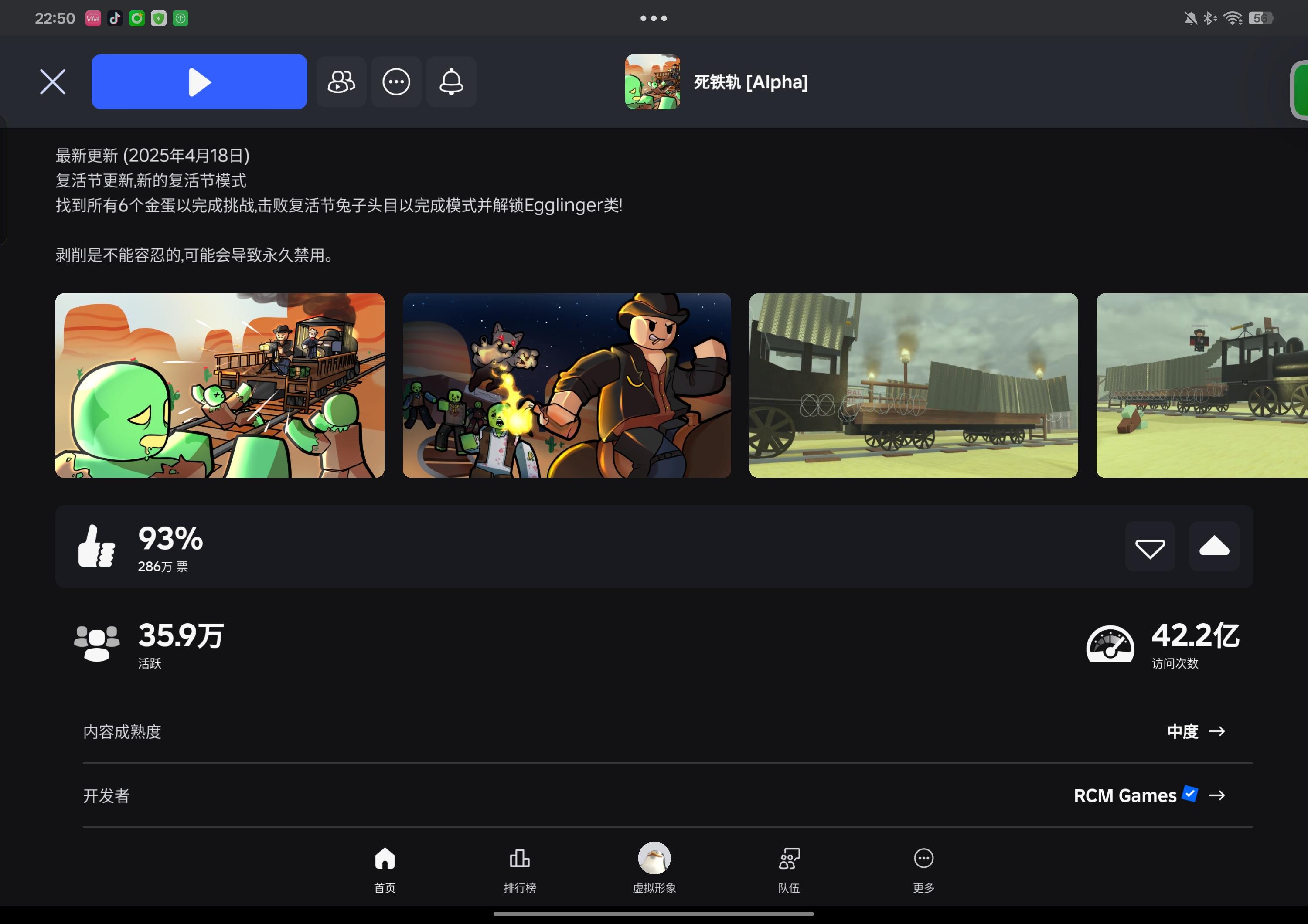The image size is (1308, 924).
Task: Tap the active players group icon
Action: [x=97, y=643]
